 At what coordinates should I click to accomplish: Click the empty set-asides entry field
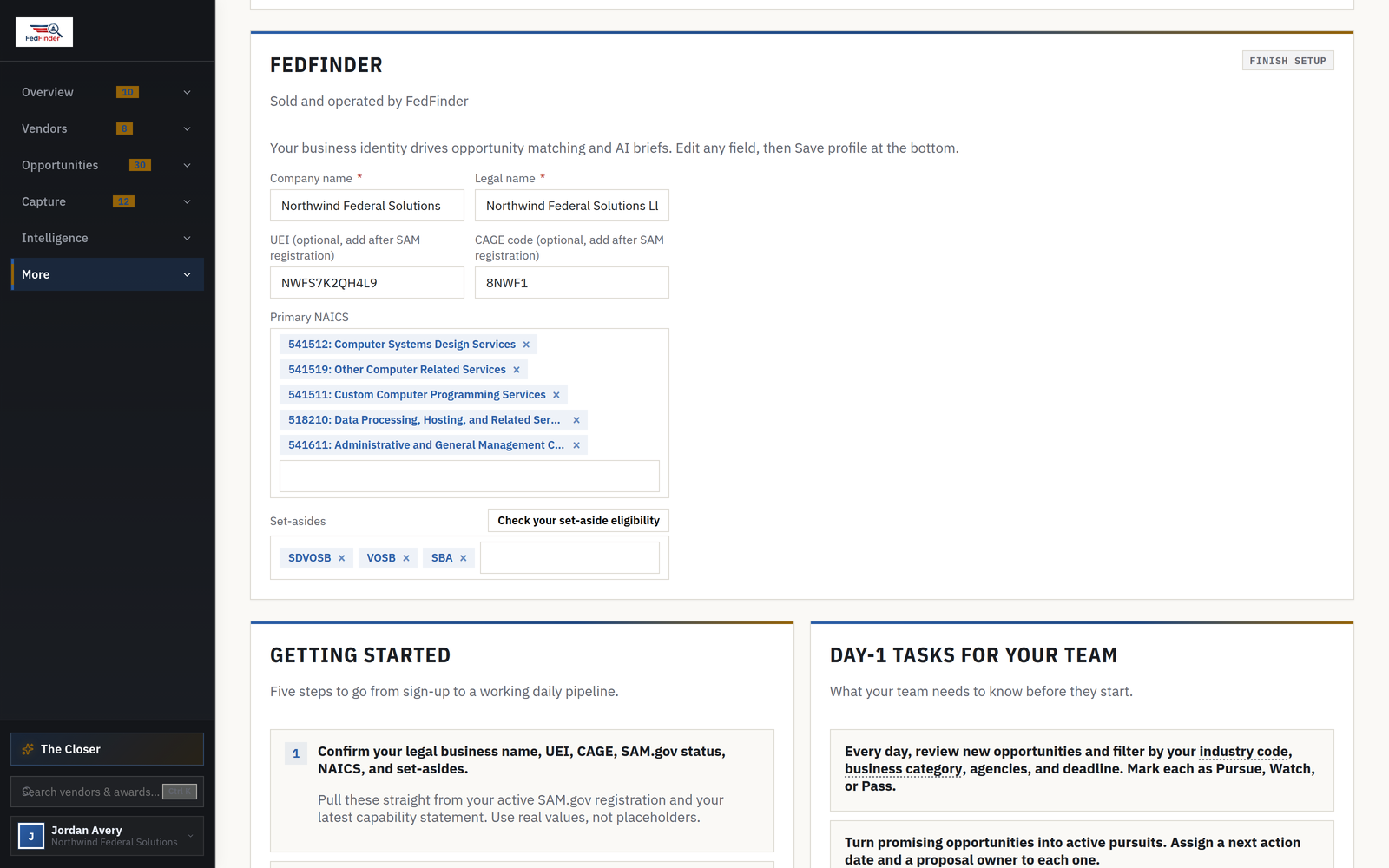[x=569, y=558]
